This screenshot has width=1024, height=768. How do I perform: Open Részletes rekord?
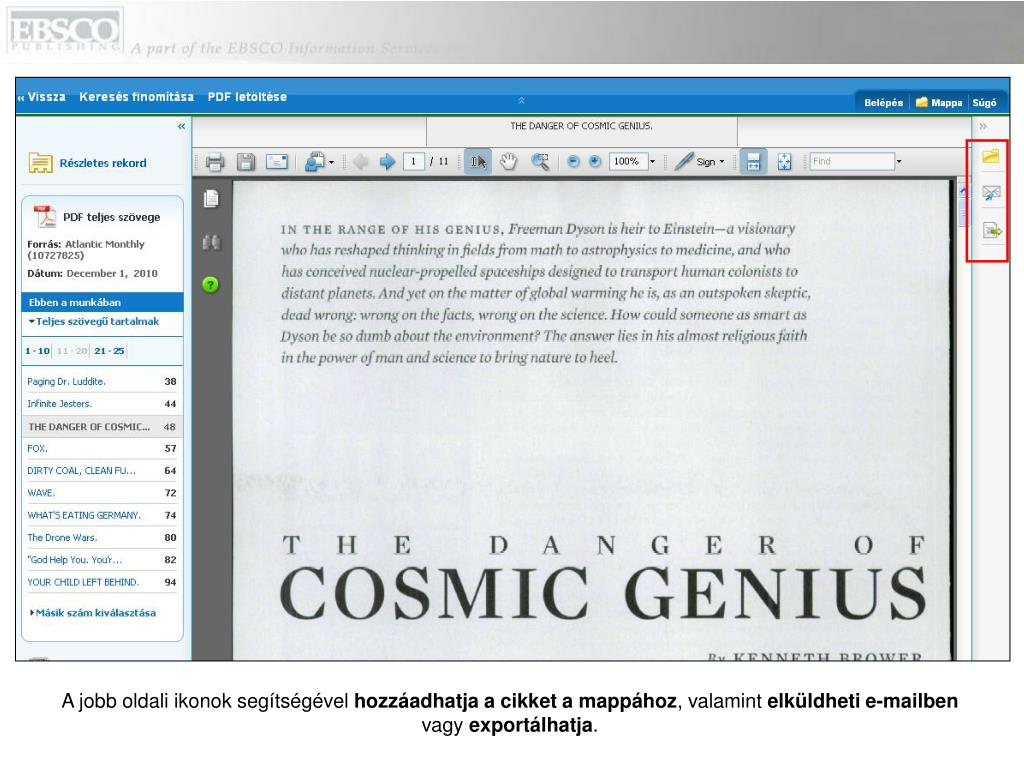[x=103, y=163]
